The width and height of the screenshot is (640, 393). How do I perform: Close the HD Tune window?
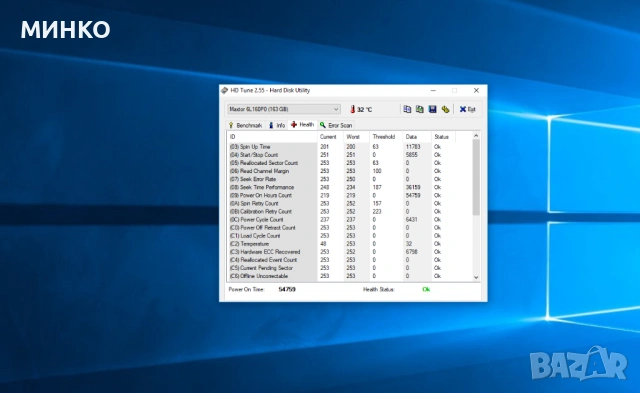476,90
